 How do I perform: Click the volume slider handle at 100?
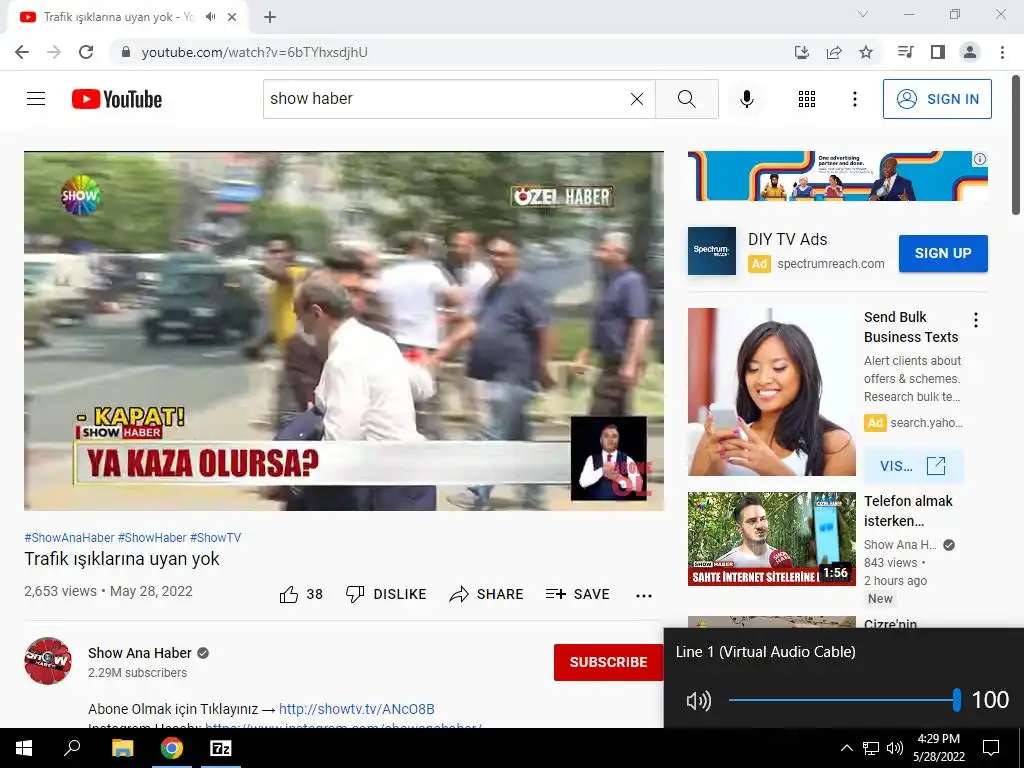coord(957,700)
